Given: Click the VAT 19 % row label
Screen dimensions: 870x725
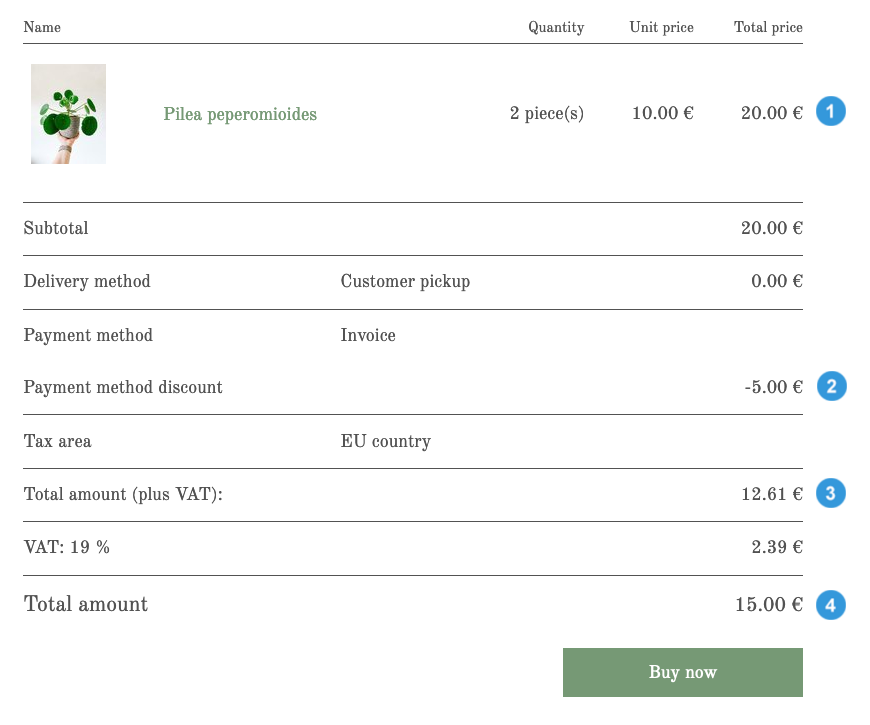Looking at the screenshot, I should [x=66, y=547].
